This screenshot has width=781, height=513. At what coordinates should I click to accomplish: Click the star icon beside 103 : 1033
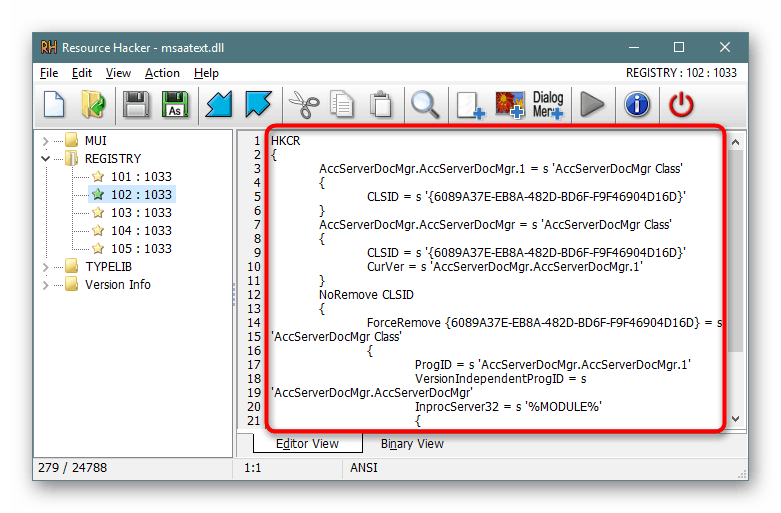[98, 213]
